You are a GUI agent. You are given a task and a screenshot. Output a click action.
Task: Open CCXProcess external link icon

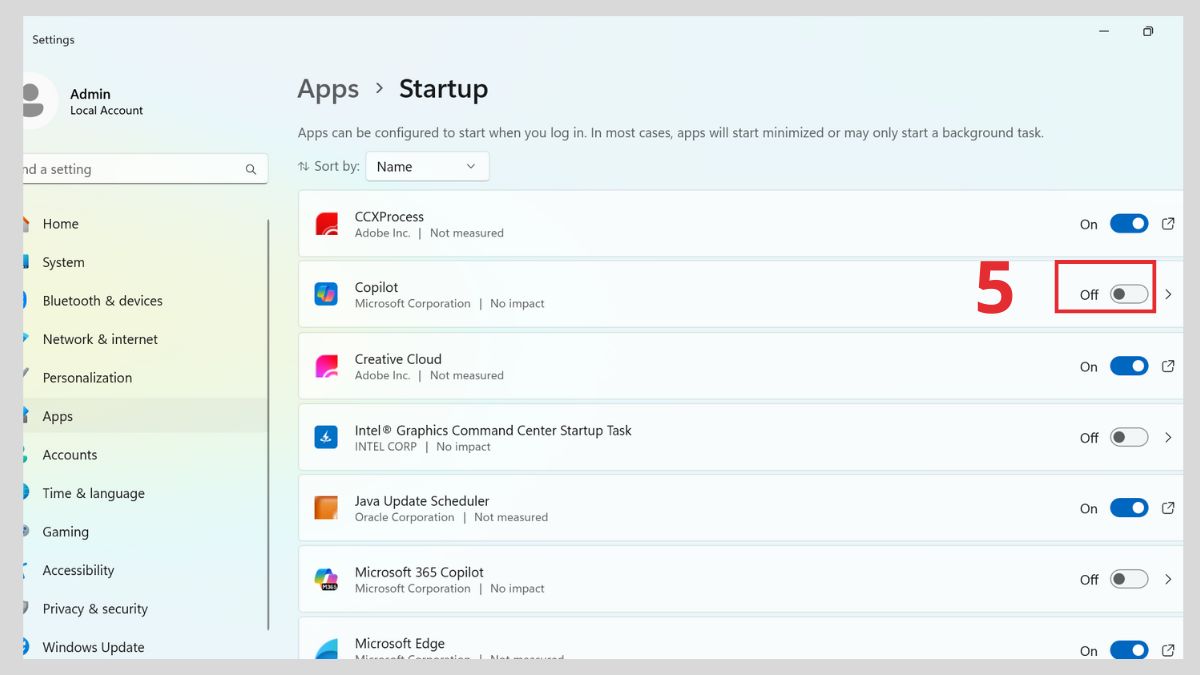coord(1168,224)
